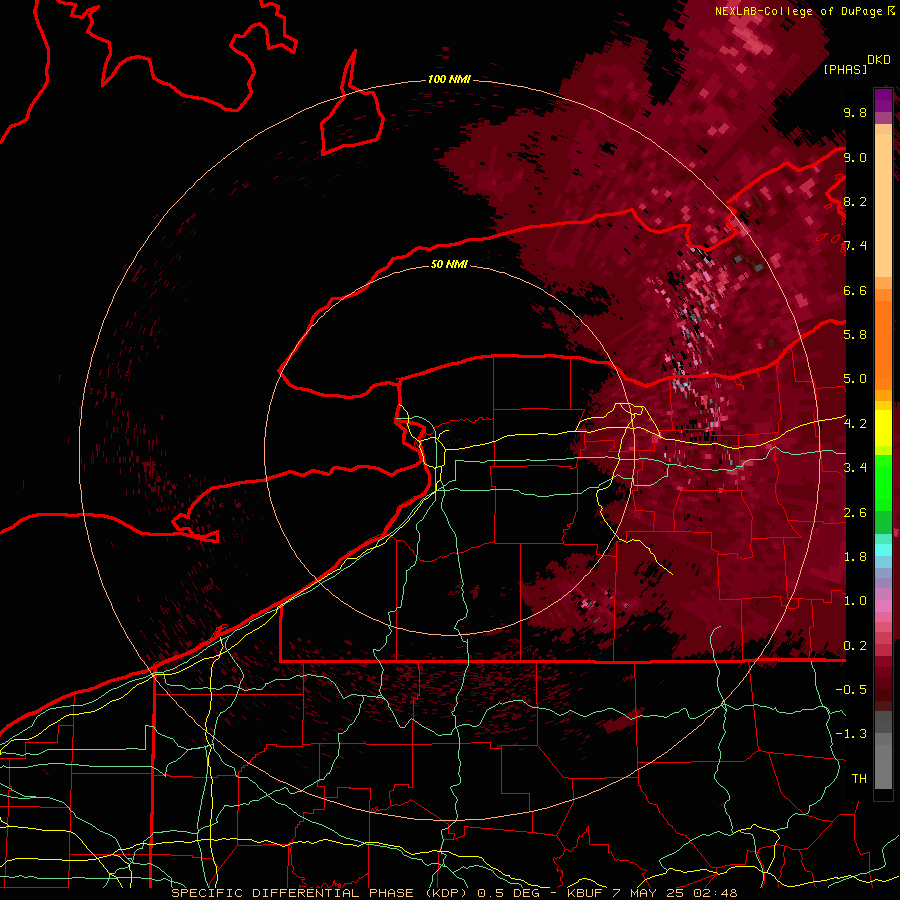The height and width of the screenshot is (900, 900).
Task: Click the -1.3 legend value
Action: (851, 734)
